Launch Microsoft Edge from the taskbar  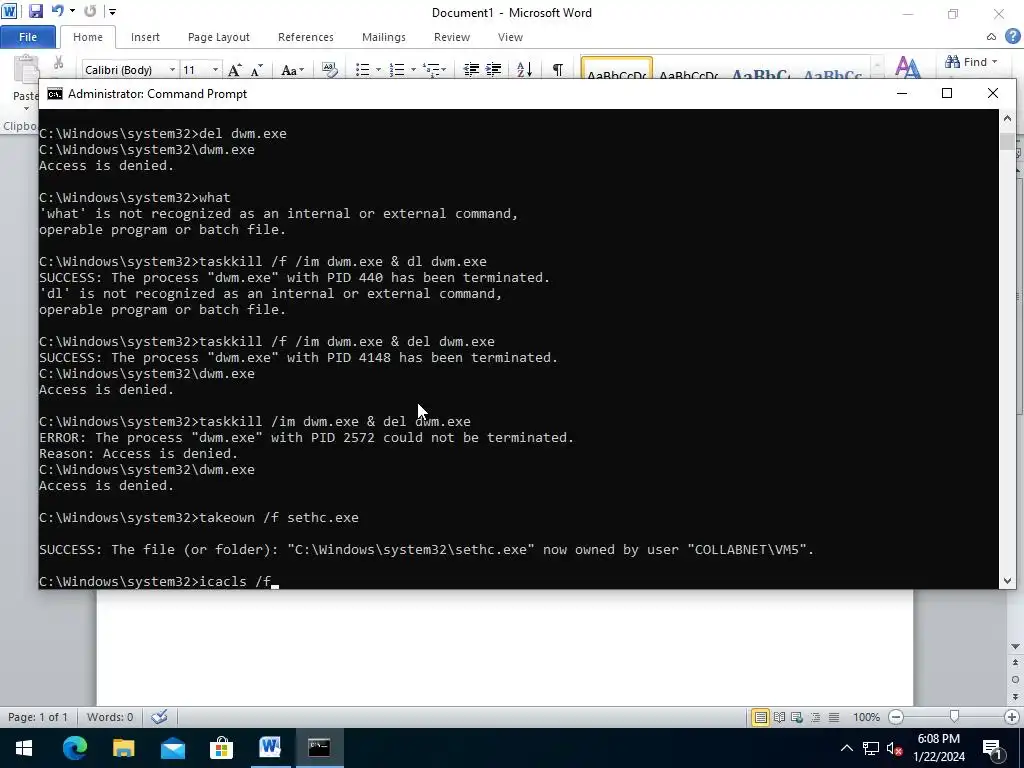coord(74,748)
